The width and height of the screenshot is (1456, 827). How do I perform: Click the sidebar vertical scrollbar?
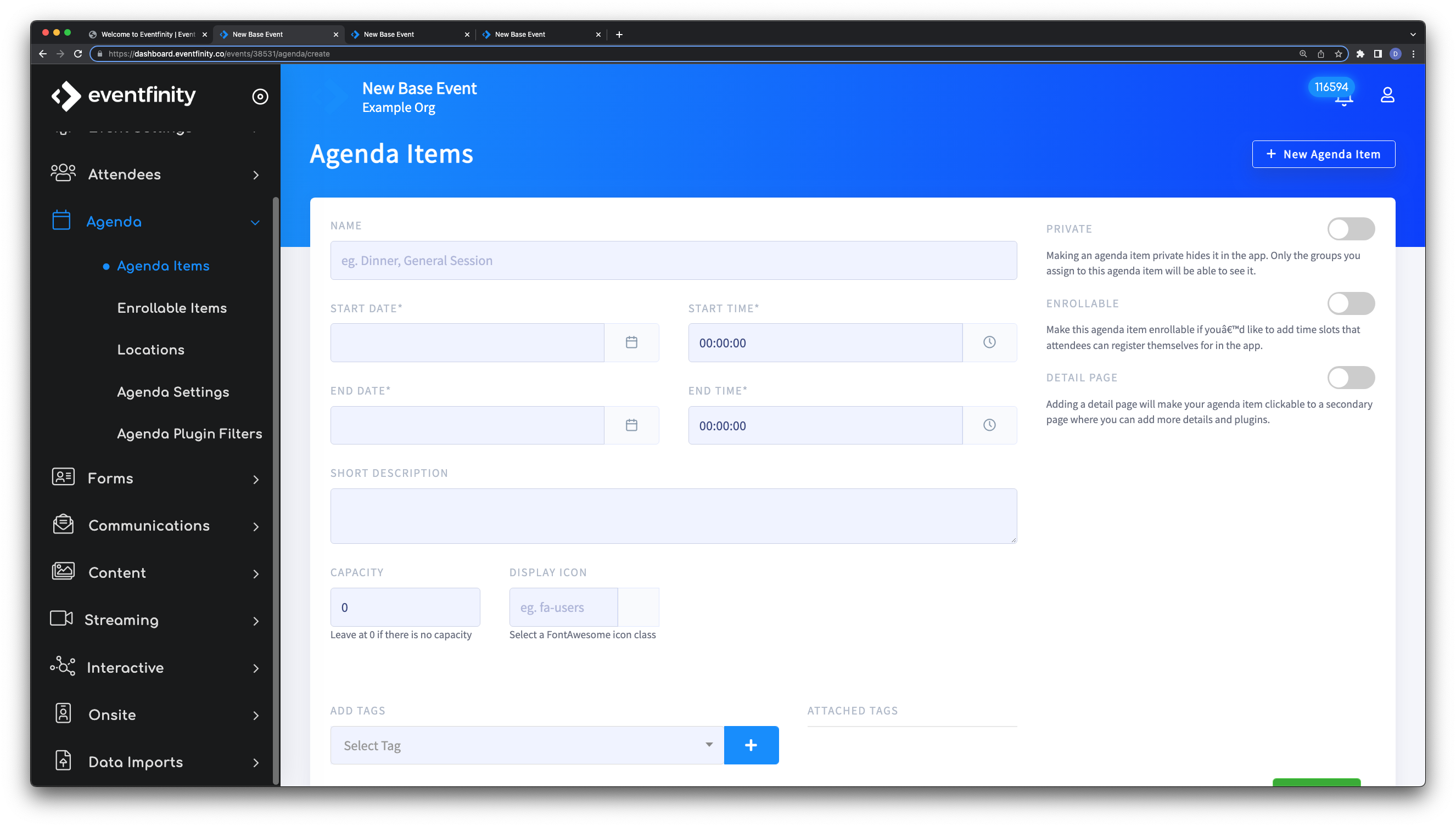click(276, 491)
